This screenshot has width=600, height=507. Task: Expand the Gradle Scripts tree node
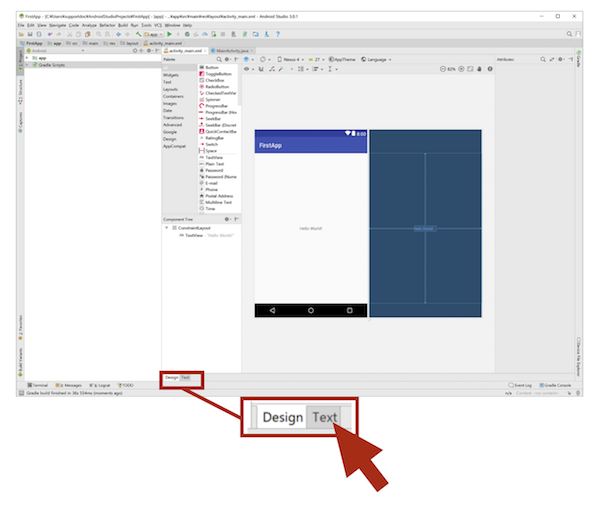coord(27,65)
